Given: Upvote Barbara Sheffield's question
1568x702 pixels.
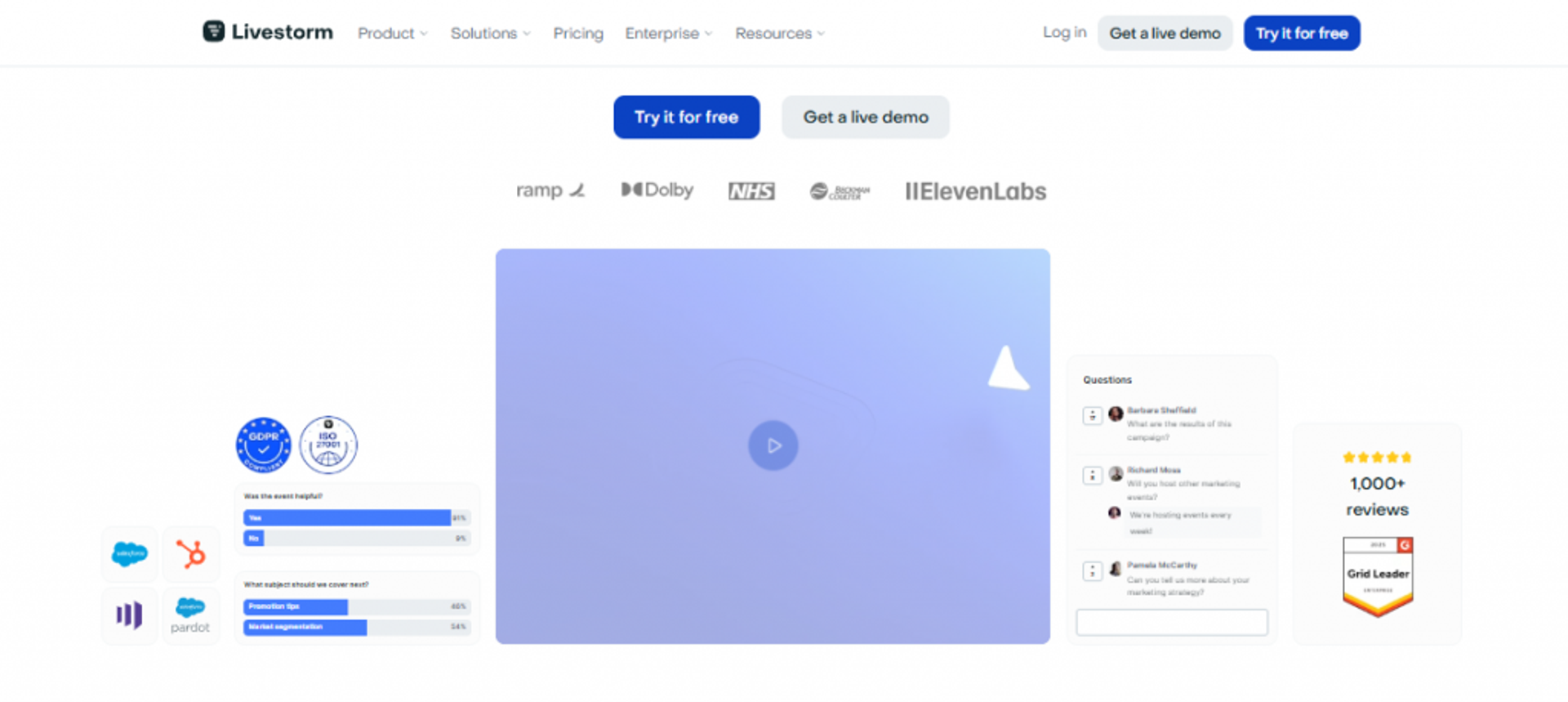Looking at the screenshot, I should (x=1093, y=415).
